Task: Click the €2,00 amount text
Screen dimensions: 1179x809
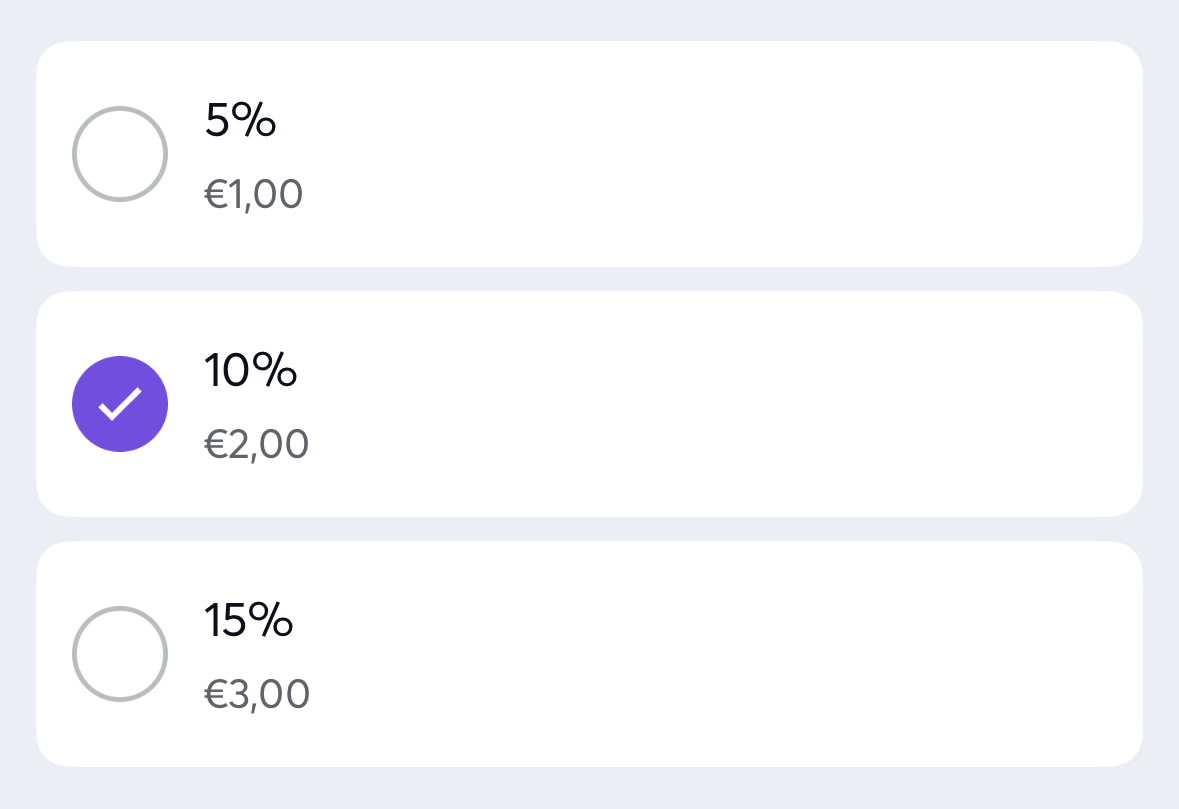Action: pos(257,444)
